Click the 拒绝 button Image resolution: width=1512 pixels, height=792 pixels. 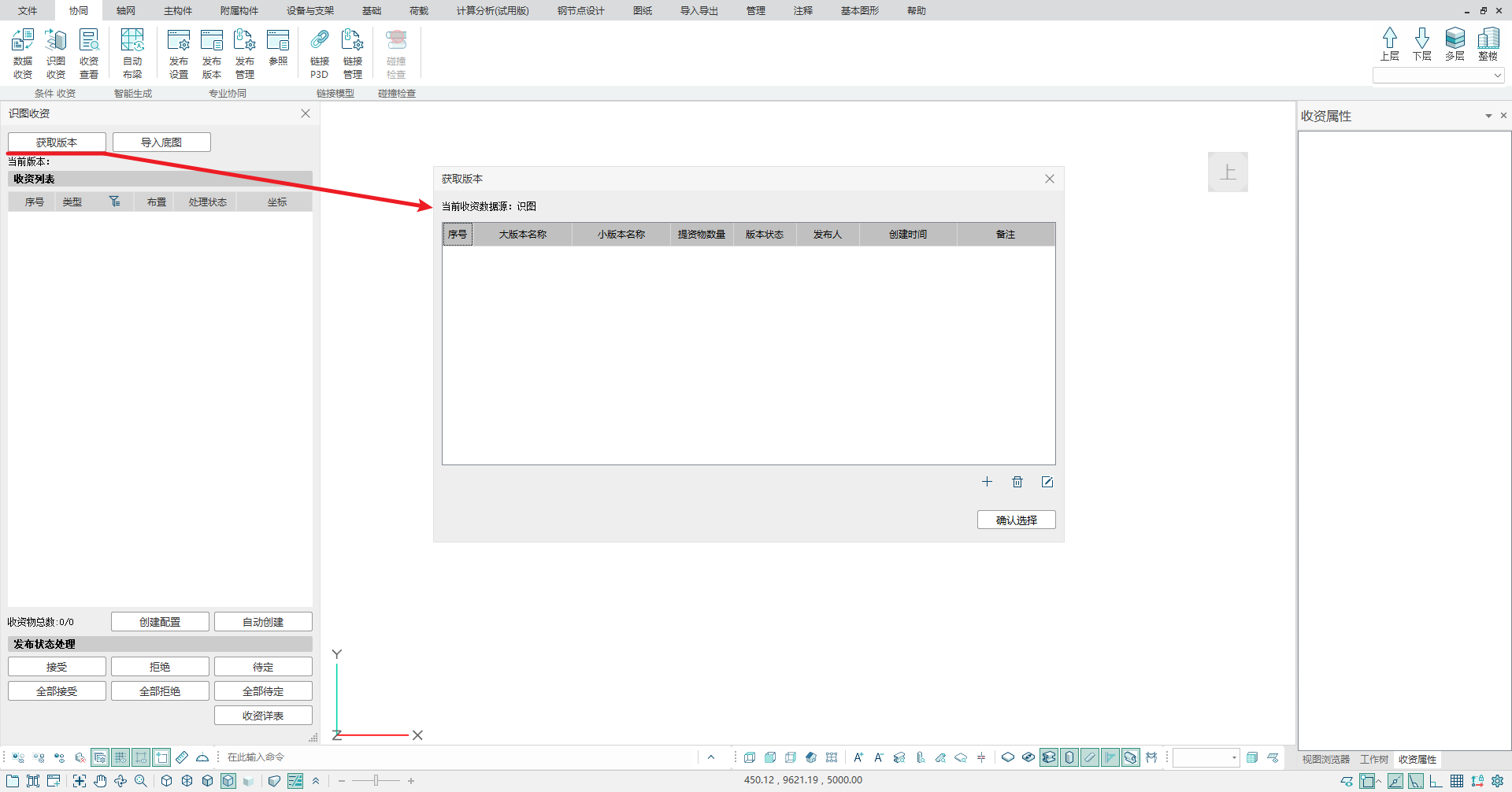160,666
